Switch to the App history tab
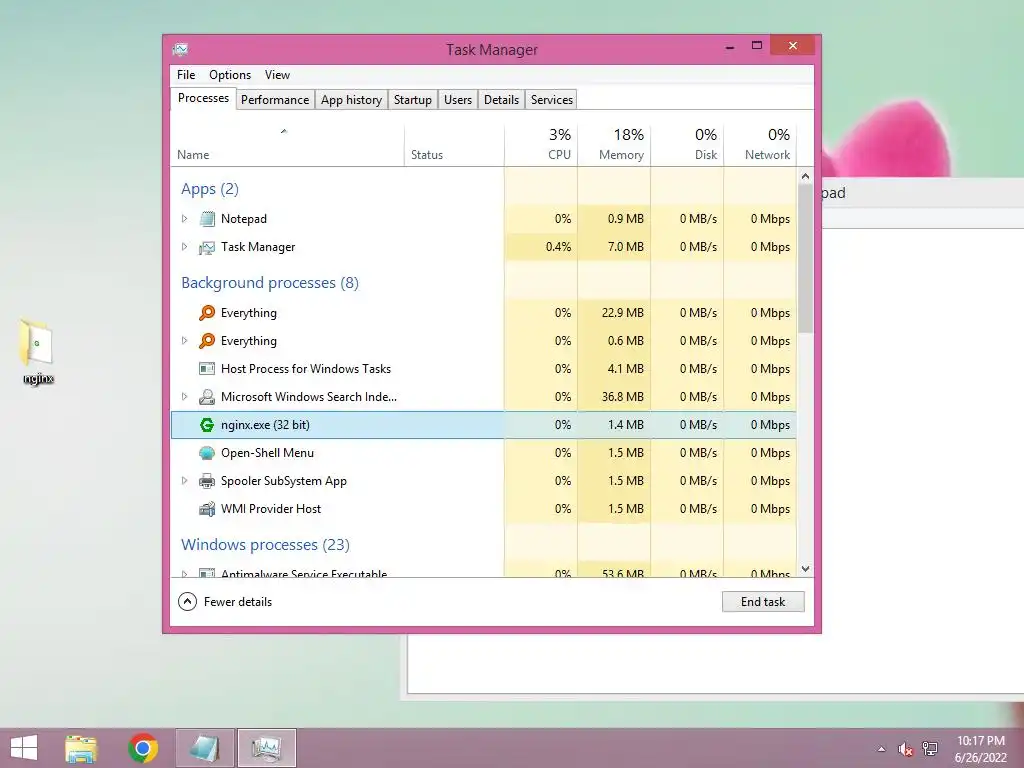Image resolution: width=1024 pixels, height=768 pixels. pos(351,100)
